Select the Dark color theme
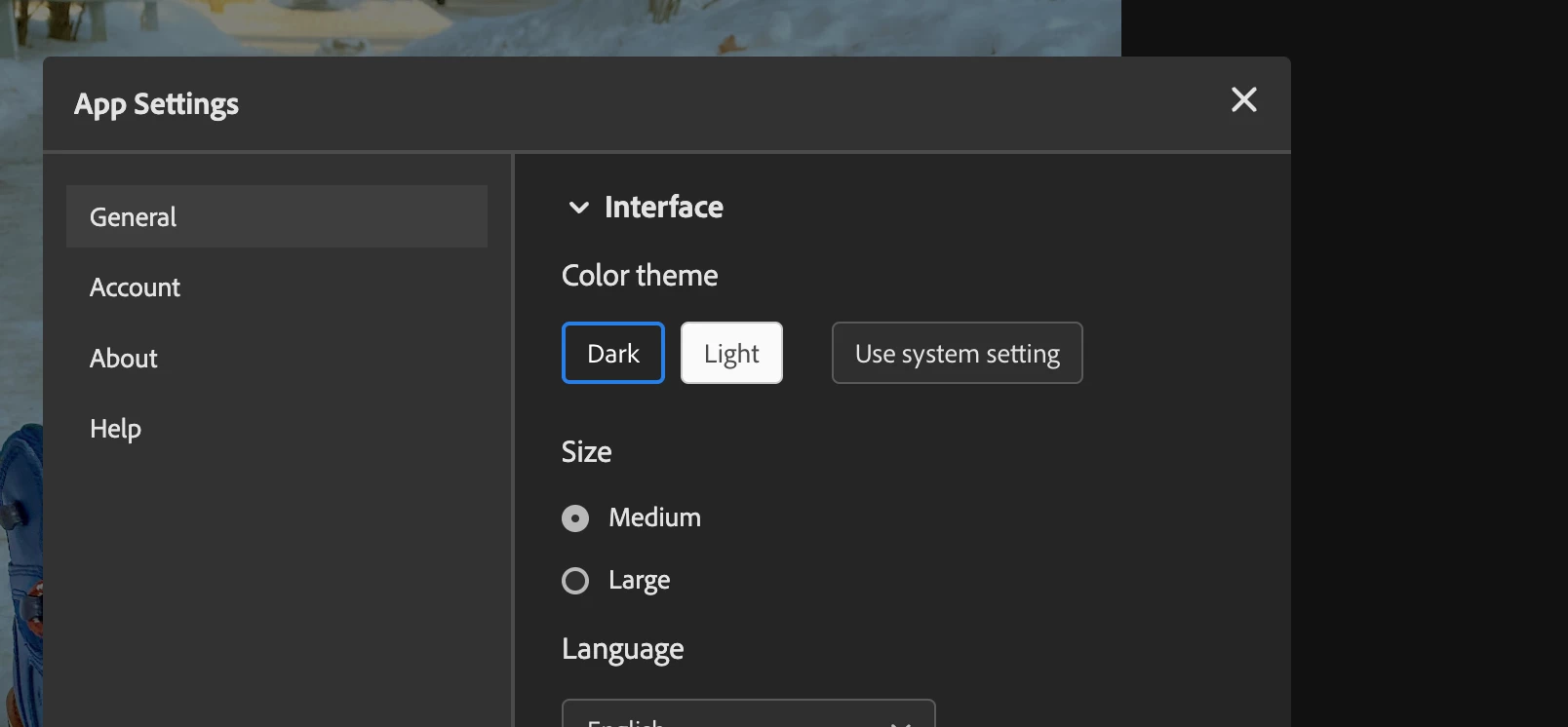The width and height of the screenshot is (1568, 727). (x=613, y=353)
